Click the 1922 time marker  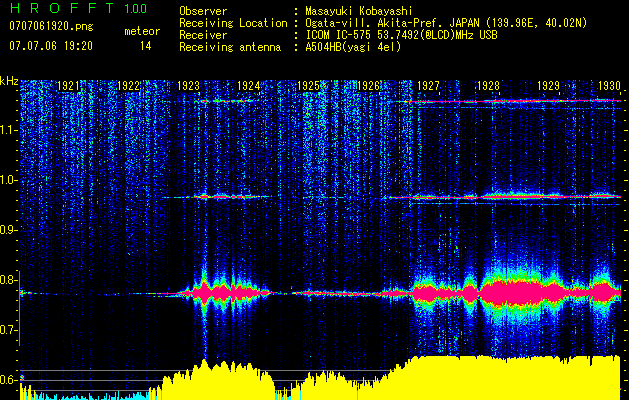(128, 87)
